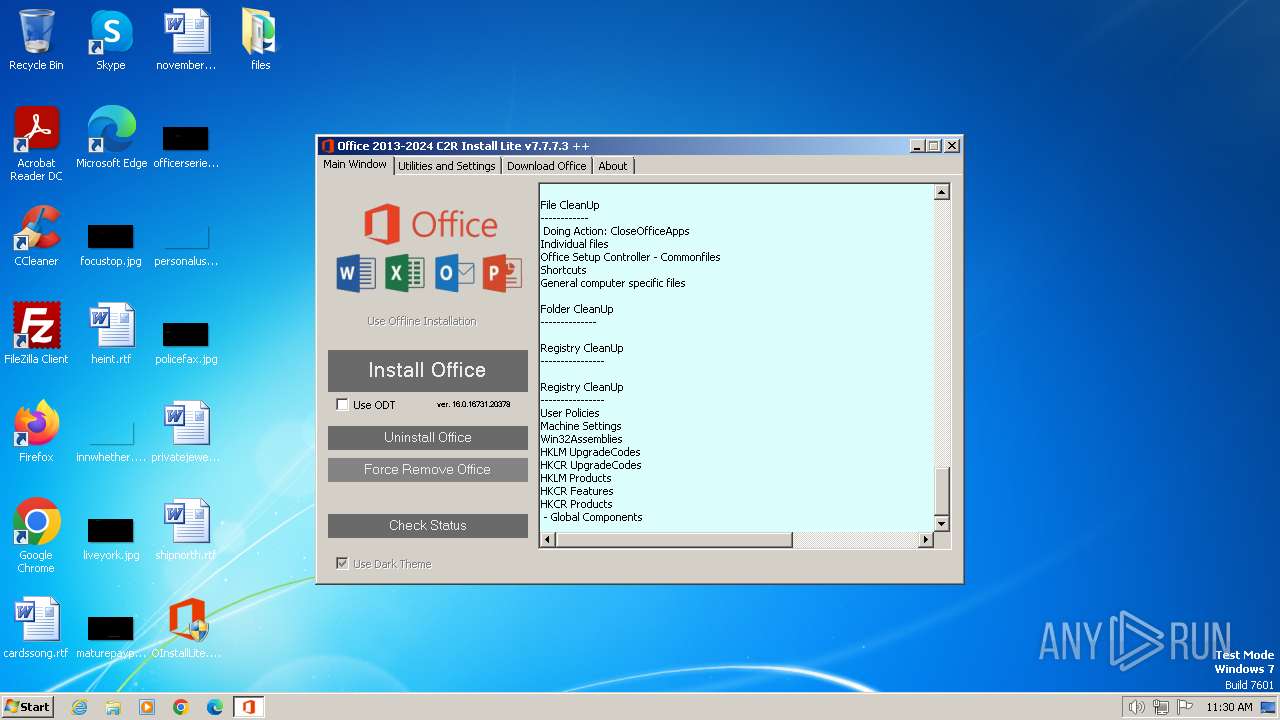Click Force Remove Office button
1280x720 pixels.
pos(428,470)
